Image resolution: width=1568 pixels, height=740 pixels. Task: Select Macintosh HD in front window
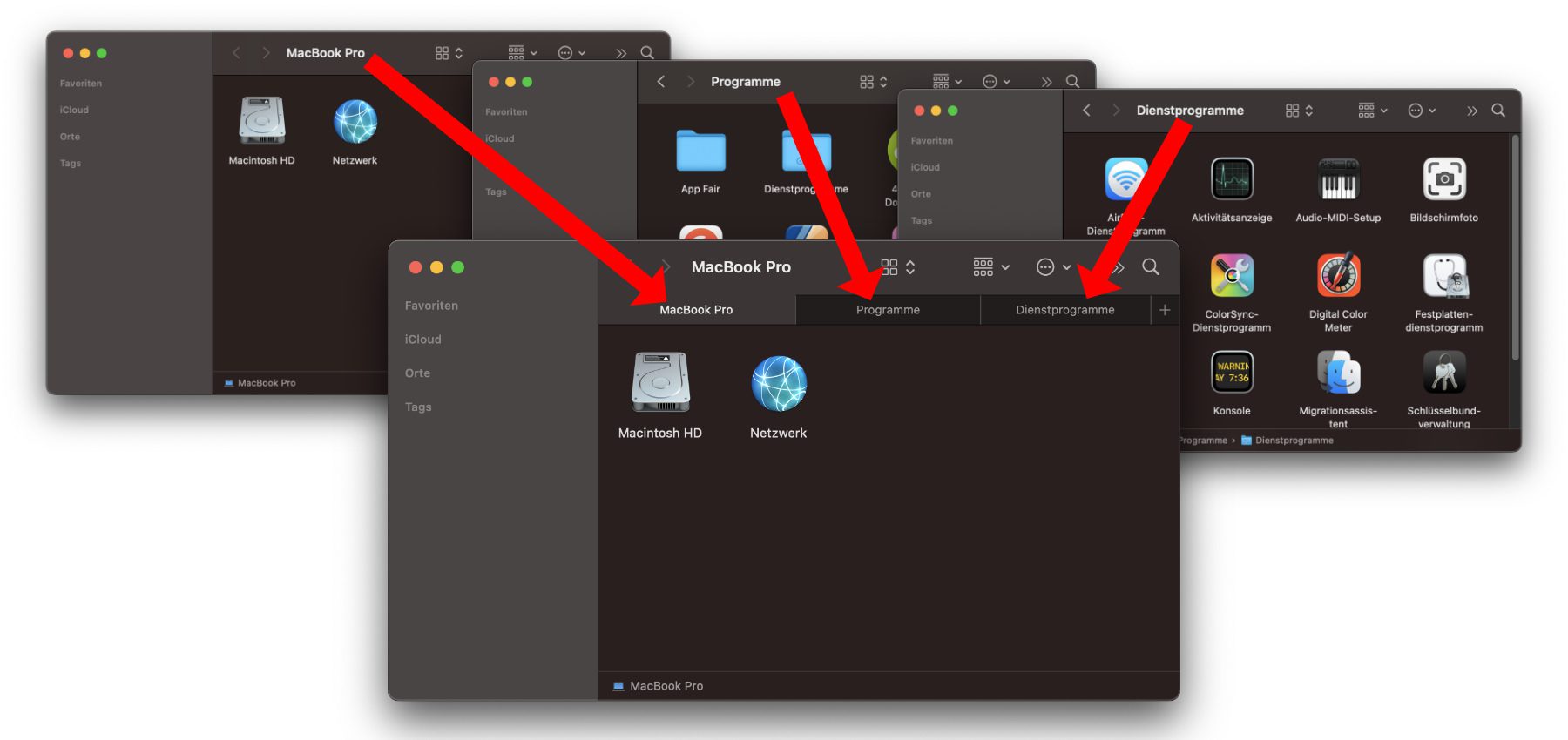659,383
